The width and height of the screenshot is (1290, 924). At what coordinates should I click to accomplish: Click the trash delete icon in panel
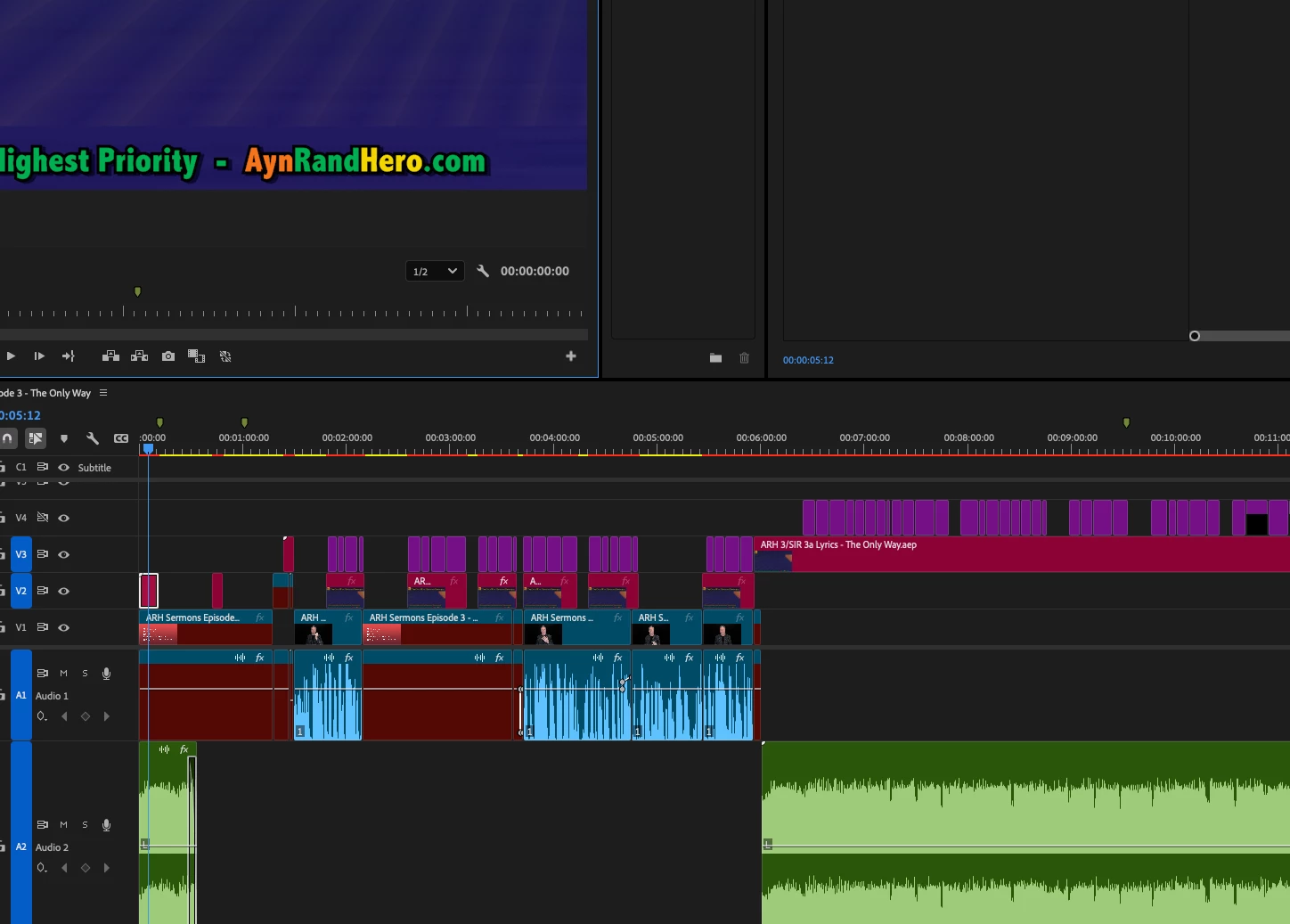tap(744, 357)
